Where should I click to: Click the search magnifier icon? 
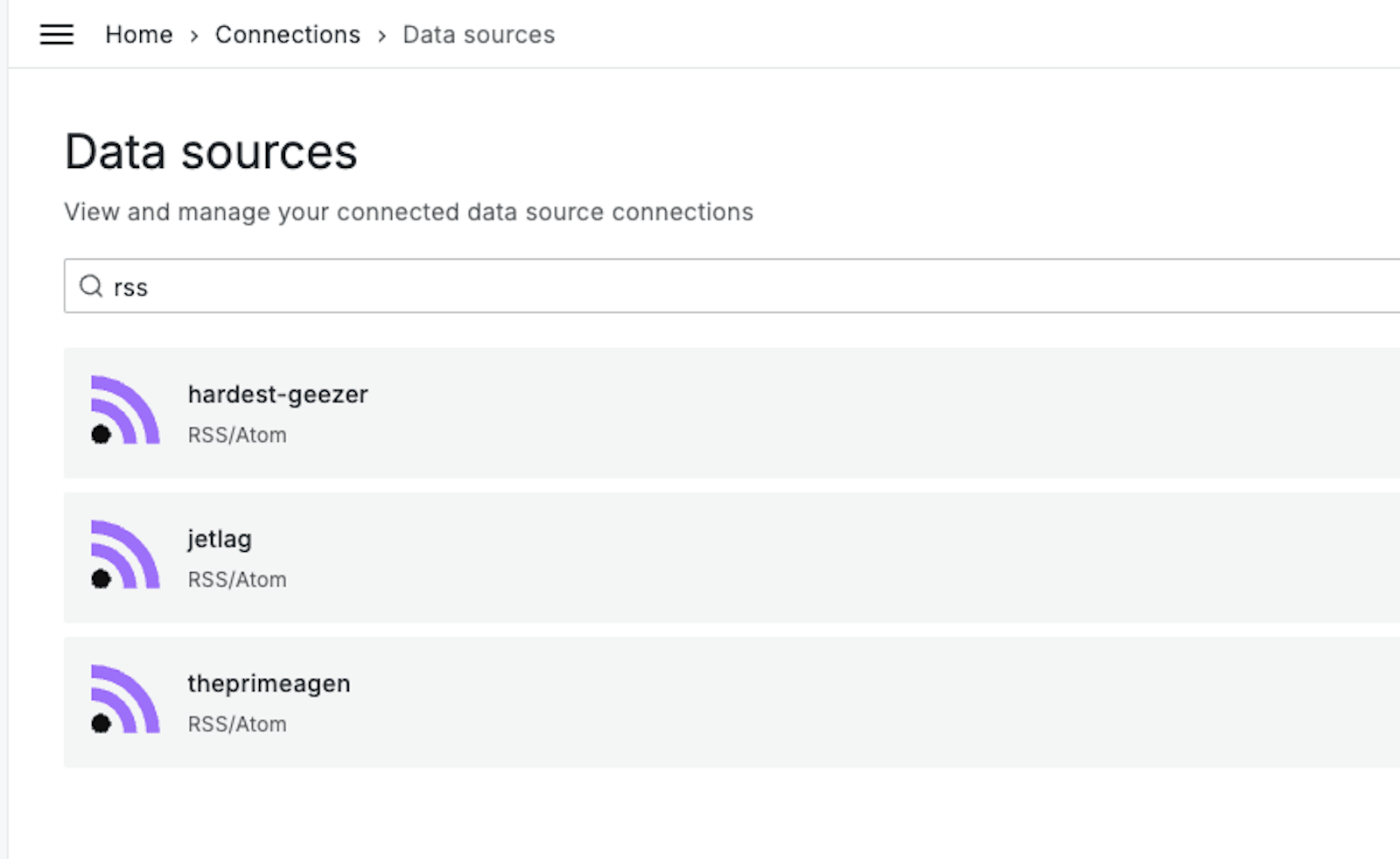coord(91,286)
